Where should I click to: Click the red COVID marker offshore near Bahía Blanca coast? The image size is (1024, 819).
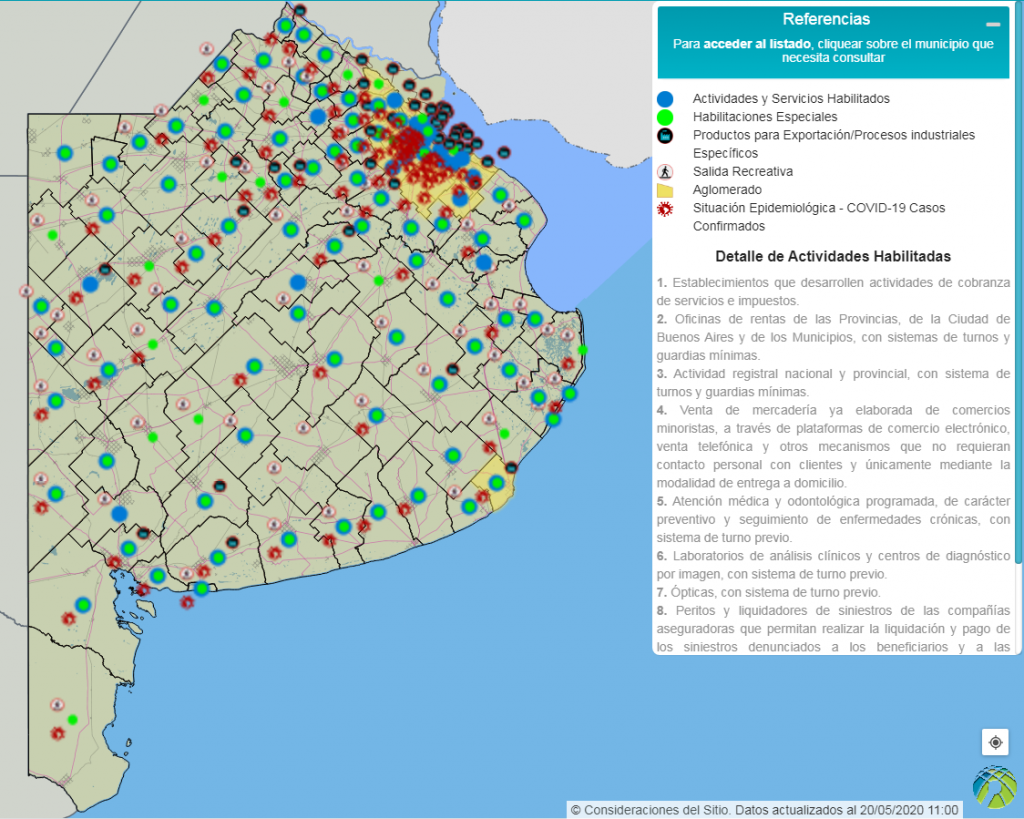point(187,602)
